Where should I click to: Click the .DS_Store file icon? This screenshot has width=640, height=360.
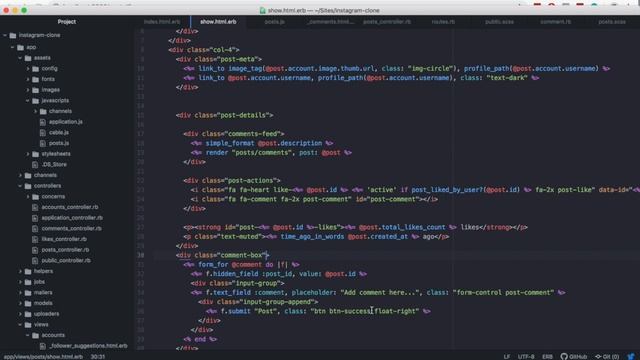[35, 164]
